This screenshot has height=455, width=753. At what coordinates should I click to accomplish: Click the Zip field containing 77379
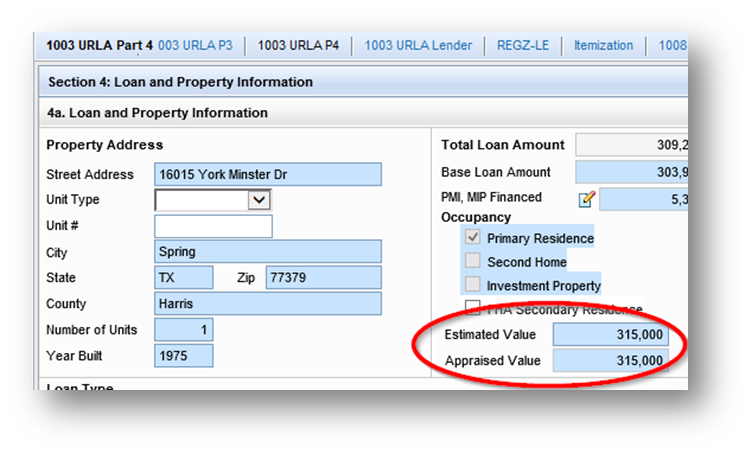coord(324,278)
